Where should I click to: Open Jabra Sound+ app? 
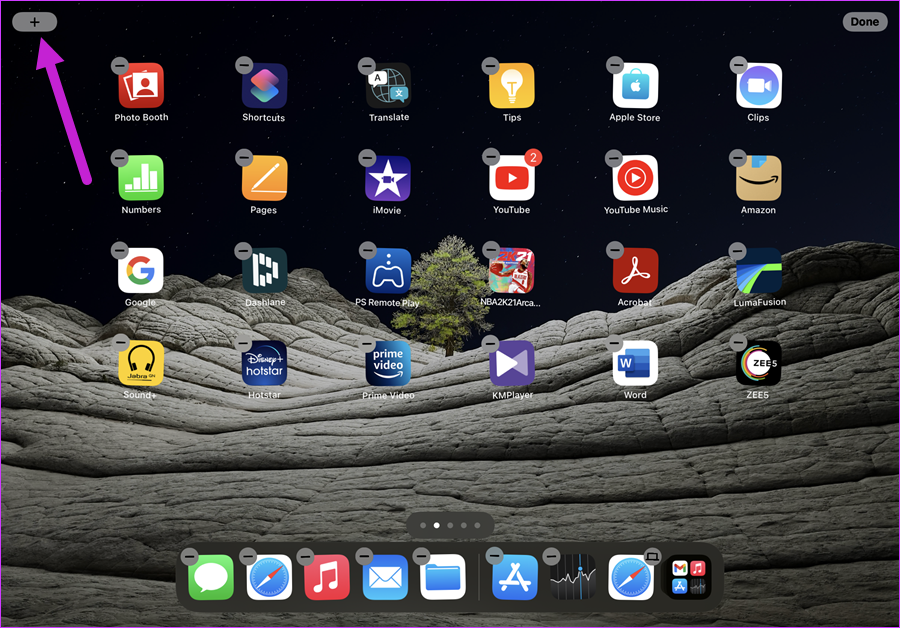(141, 363)
